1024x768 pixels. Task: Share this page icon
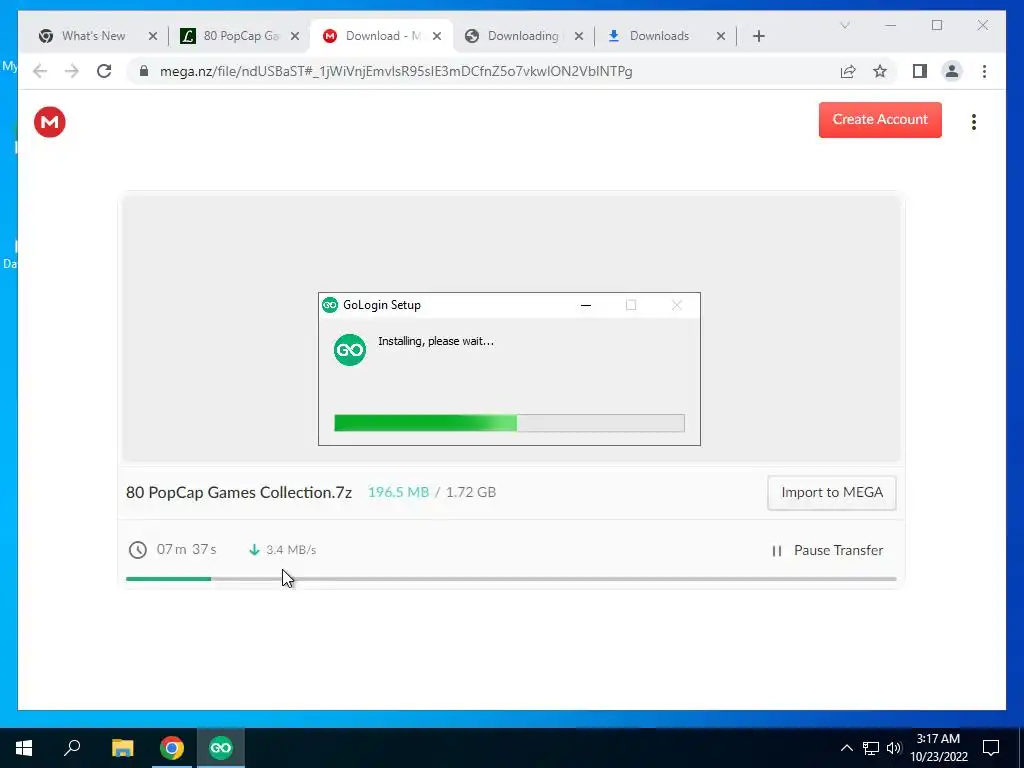click(848, 71)
